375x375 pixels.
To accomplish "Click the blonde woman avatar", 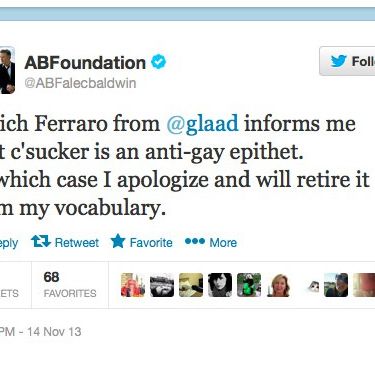I will [278, 285].
